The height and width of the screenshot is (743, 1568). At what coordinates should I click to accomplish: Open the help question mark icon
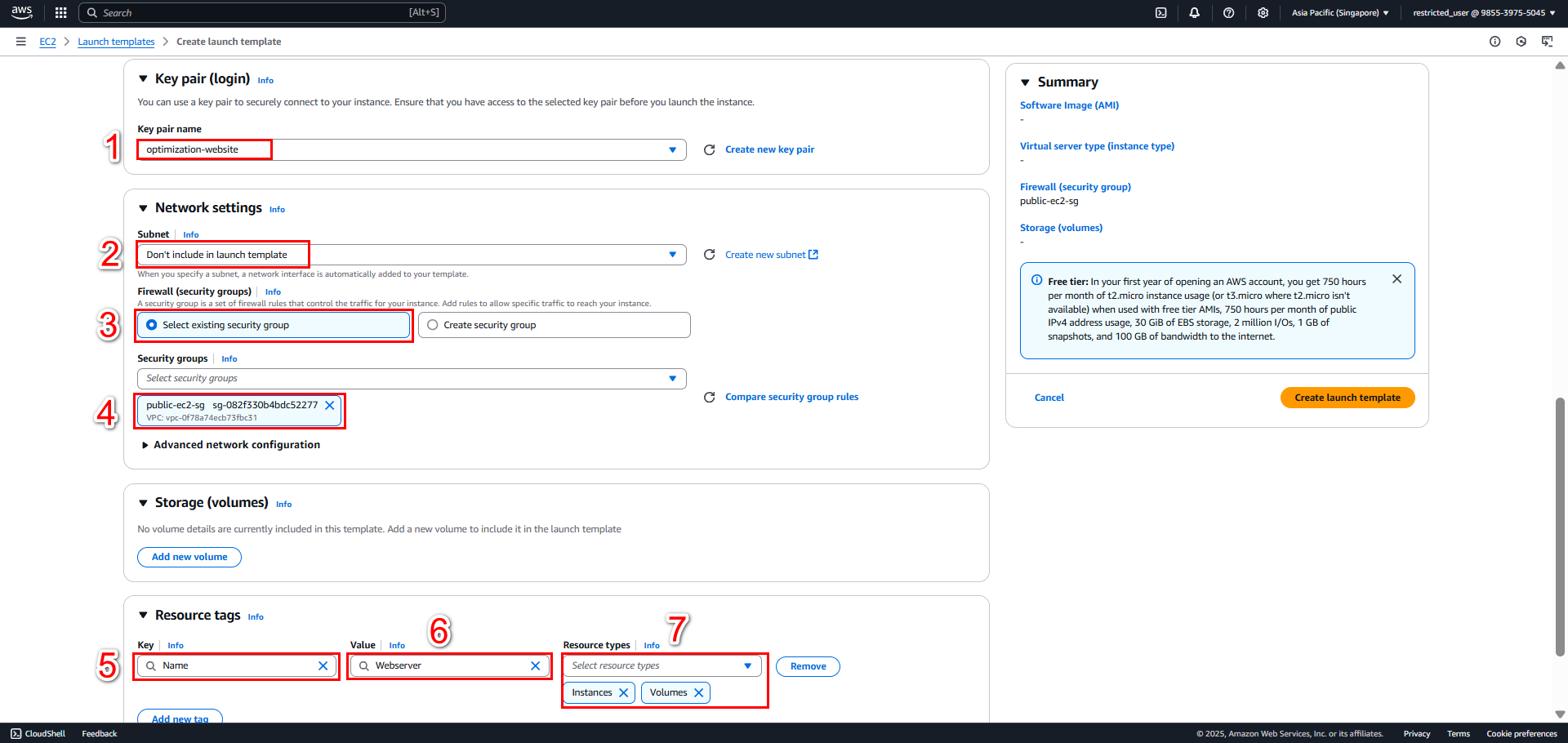pyautogui.click(x=1228, y=12)
